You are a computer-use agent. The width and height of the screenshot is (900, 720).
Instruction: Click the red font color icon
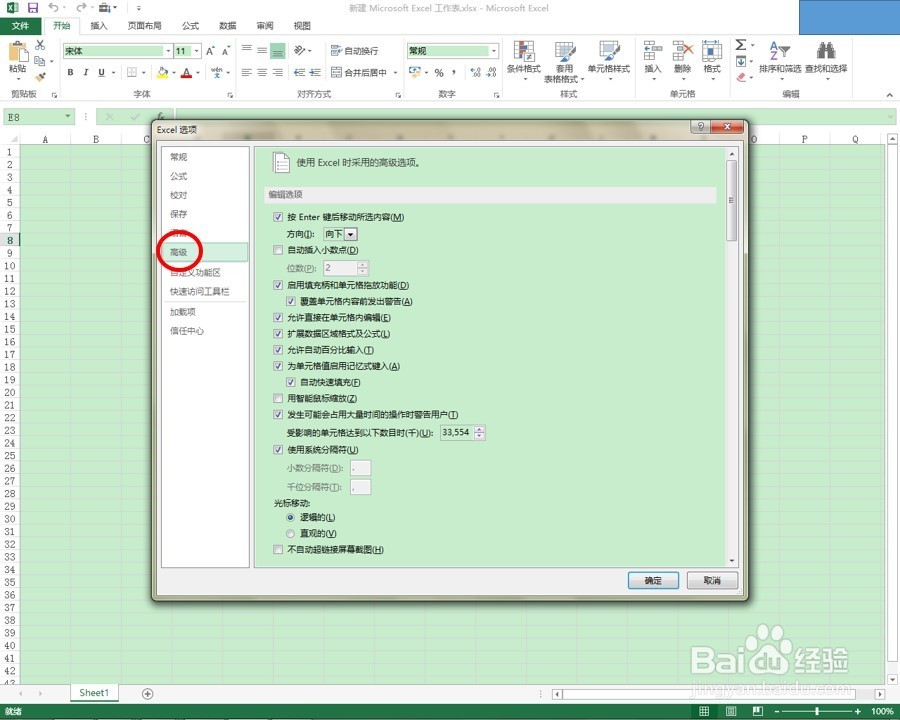pos(186,73)
